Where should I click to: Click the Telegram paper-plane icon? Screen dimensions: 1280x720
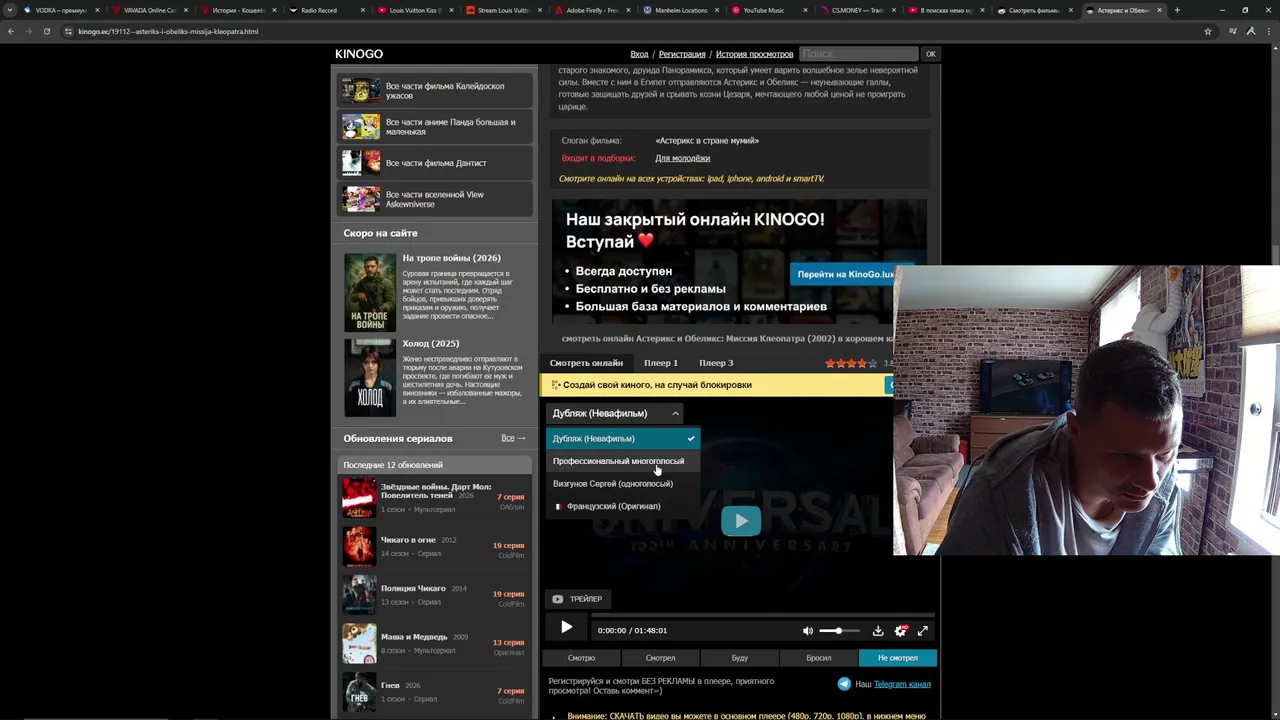(x=844, y=684)
